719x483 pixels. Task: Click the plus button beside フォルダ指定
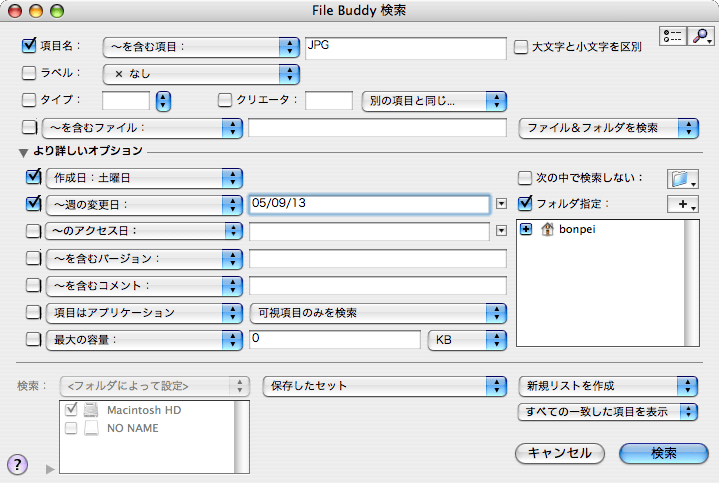tap(683, 205)
